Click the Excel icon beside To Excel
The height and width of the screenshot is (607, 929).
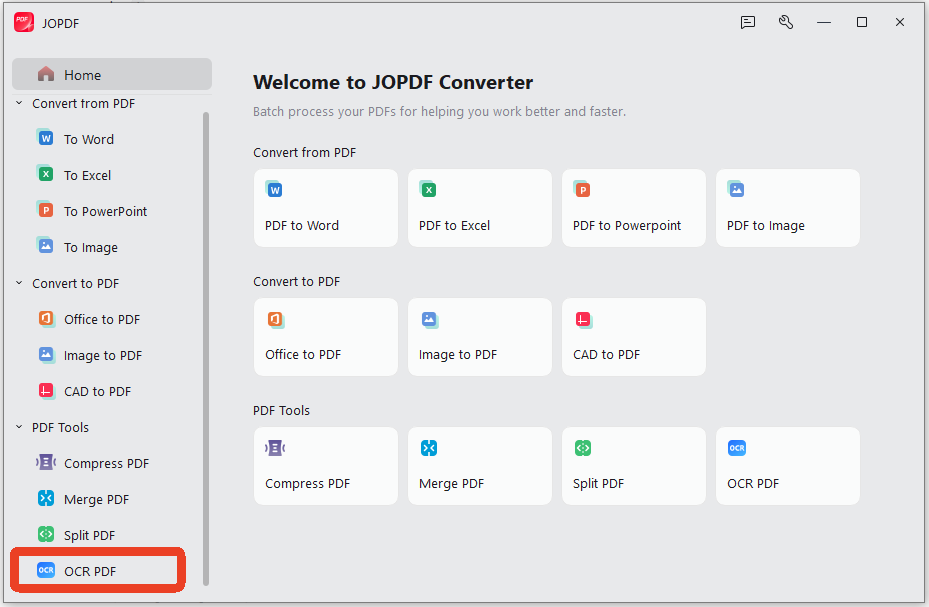[x=46, y=174]
